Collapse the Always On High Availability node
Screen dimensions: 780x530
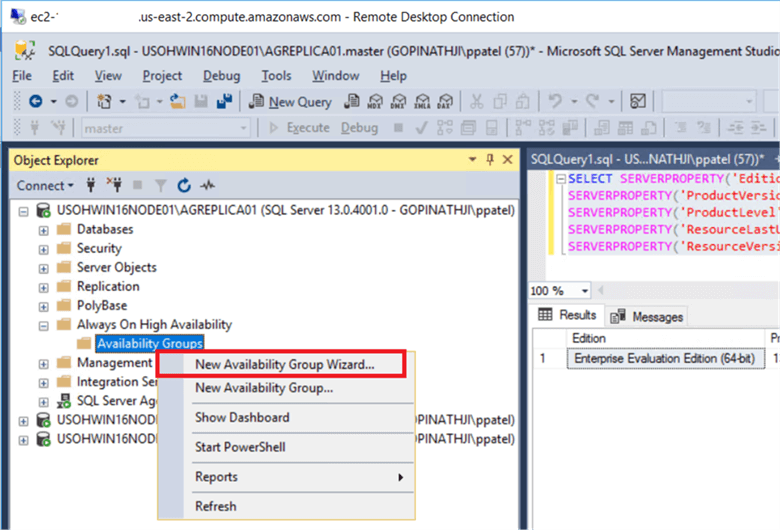tap(43, 325)
